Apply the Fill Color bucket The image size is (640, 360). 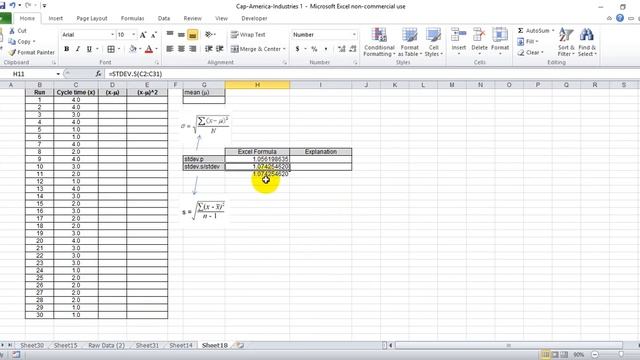[133, 49]
